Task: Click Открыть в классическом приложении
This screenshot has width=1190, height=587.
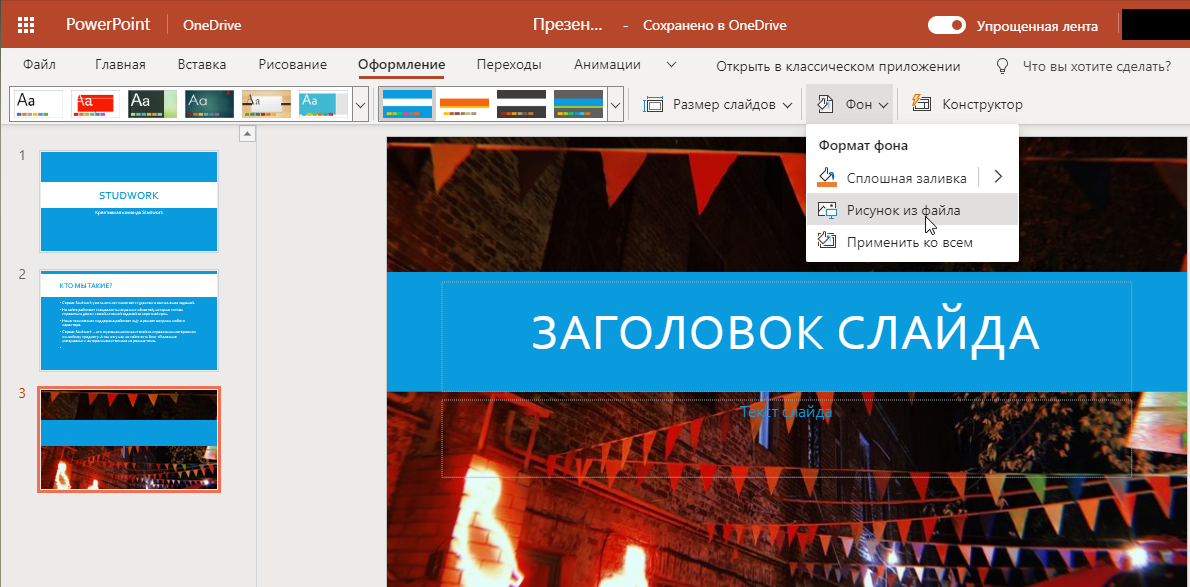Action: pos(838,66)
